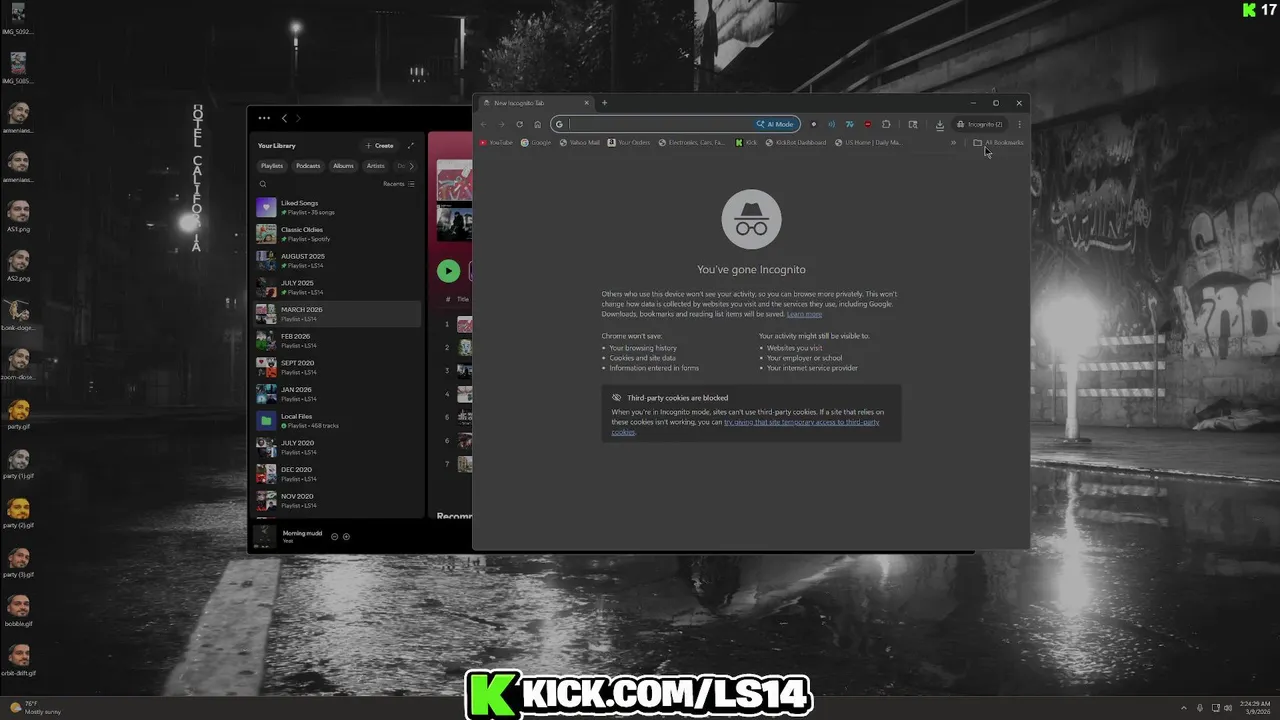Screen dimensions: 1280x720
Task: Open Spotify three-dot menu
Action: [x=264, y=118]
